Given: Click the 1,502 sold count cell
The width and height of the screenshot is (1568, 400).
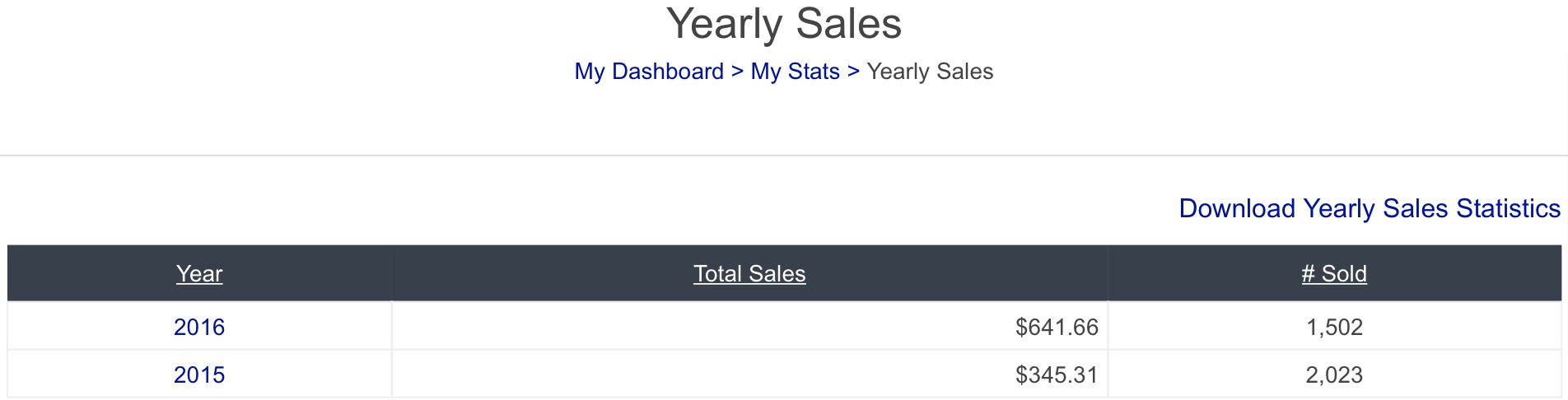Looking at the screenshot, I should point(1334,327).
